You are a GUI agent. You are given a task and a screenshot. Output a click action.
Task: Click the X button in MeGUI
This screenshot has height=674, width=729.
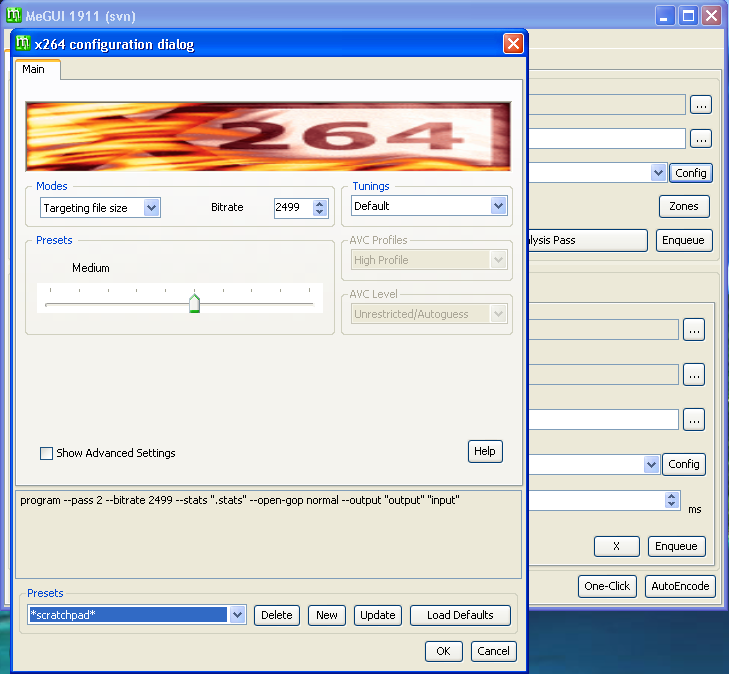(616, 546)
